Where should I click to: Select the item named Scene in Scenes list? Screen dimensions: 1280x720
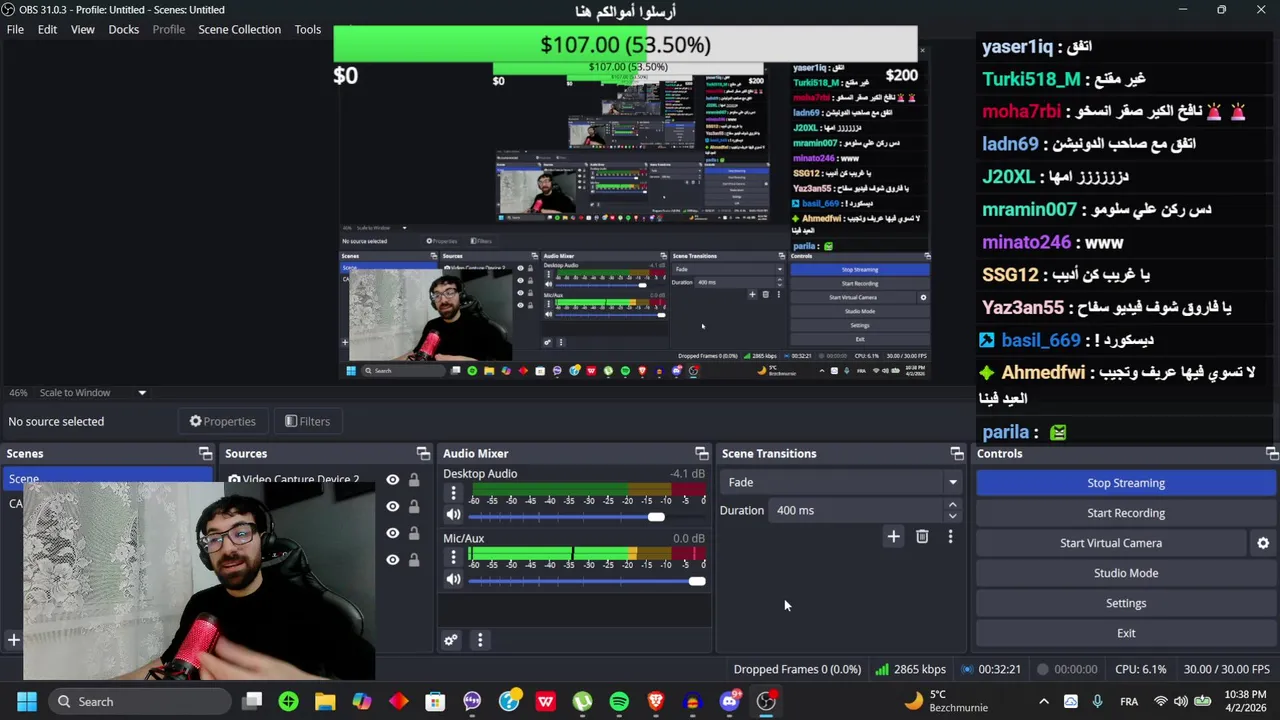pos(108,477)
